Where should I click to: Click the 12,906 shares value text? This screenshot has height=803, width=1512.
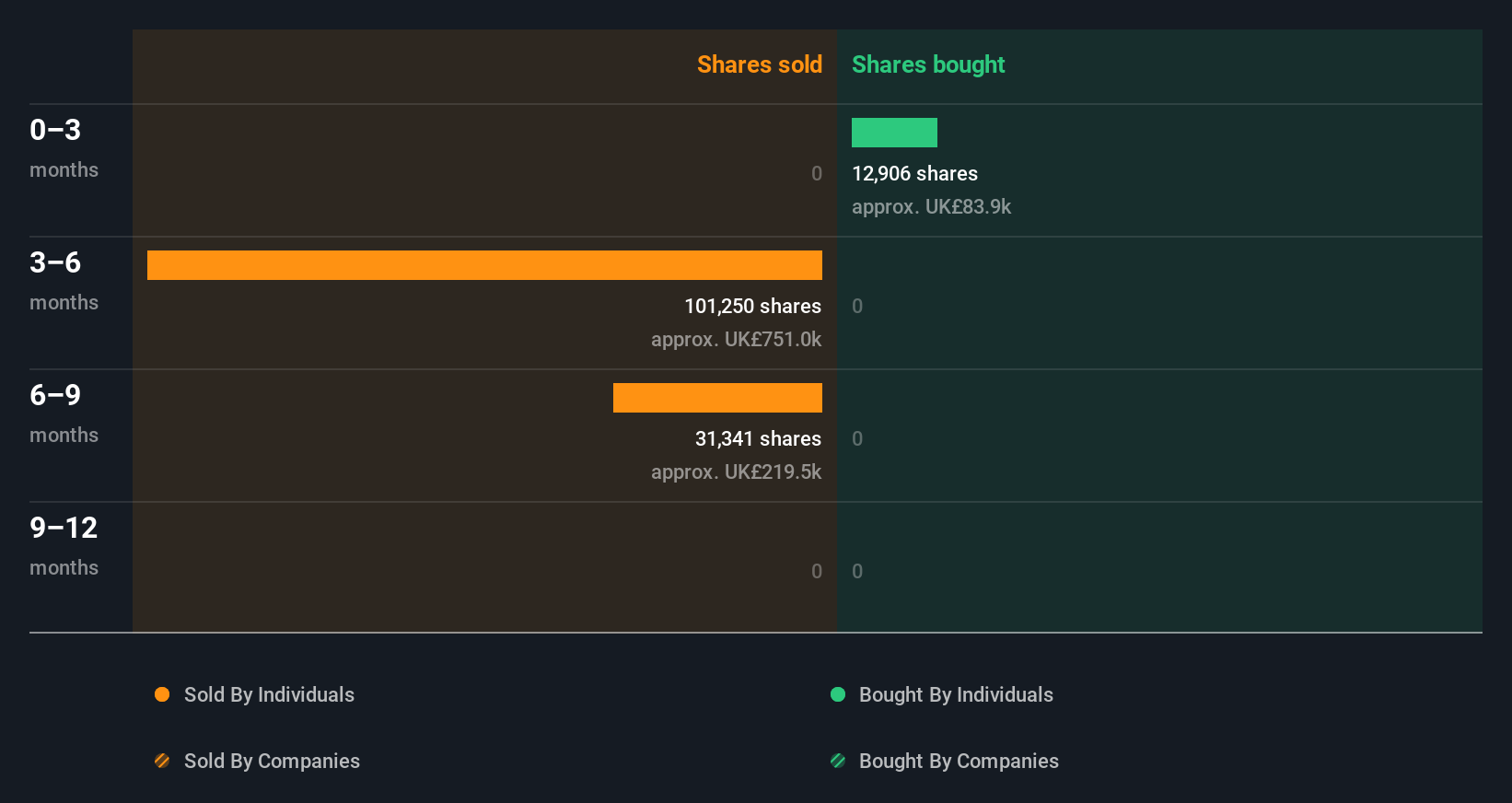(914, 173)
